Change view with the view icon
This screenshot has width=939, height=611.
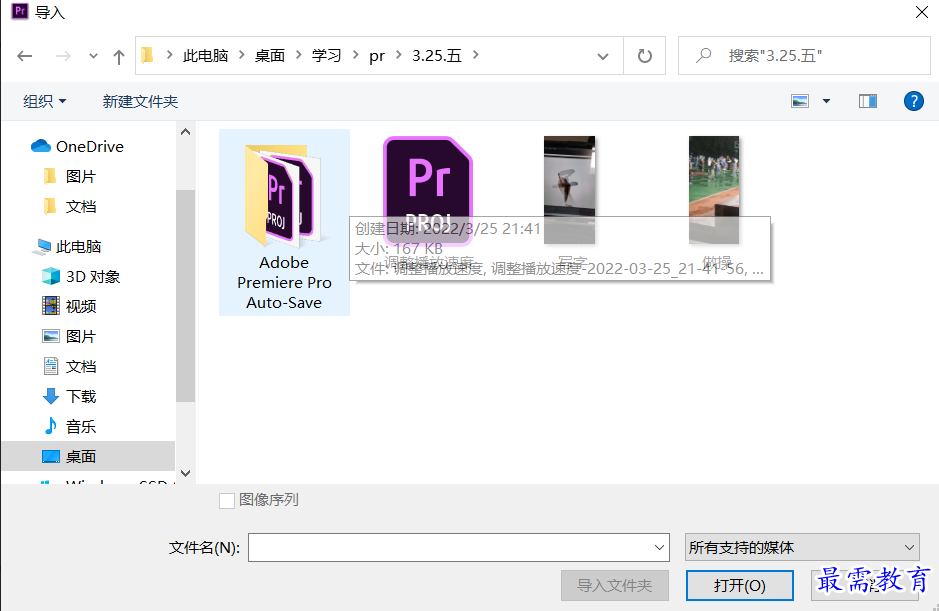[800, 101]
